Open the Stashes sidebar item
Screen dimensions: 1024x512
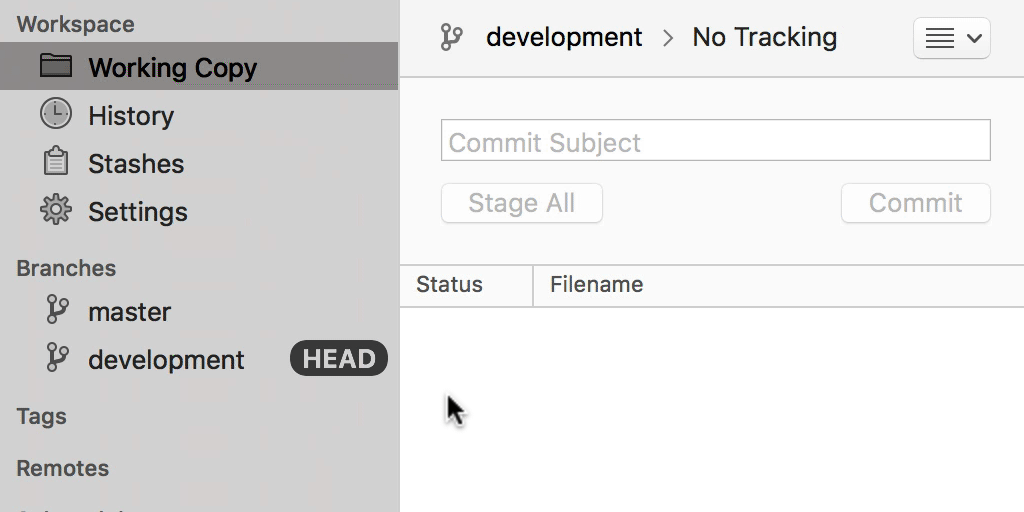[x=136, y=164]
